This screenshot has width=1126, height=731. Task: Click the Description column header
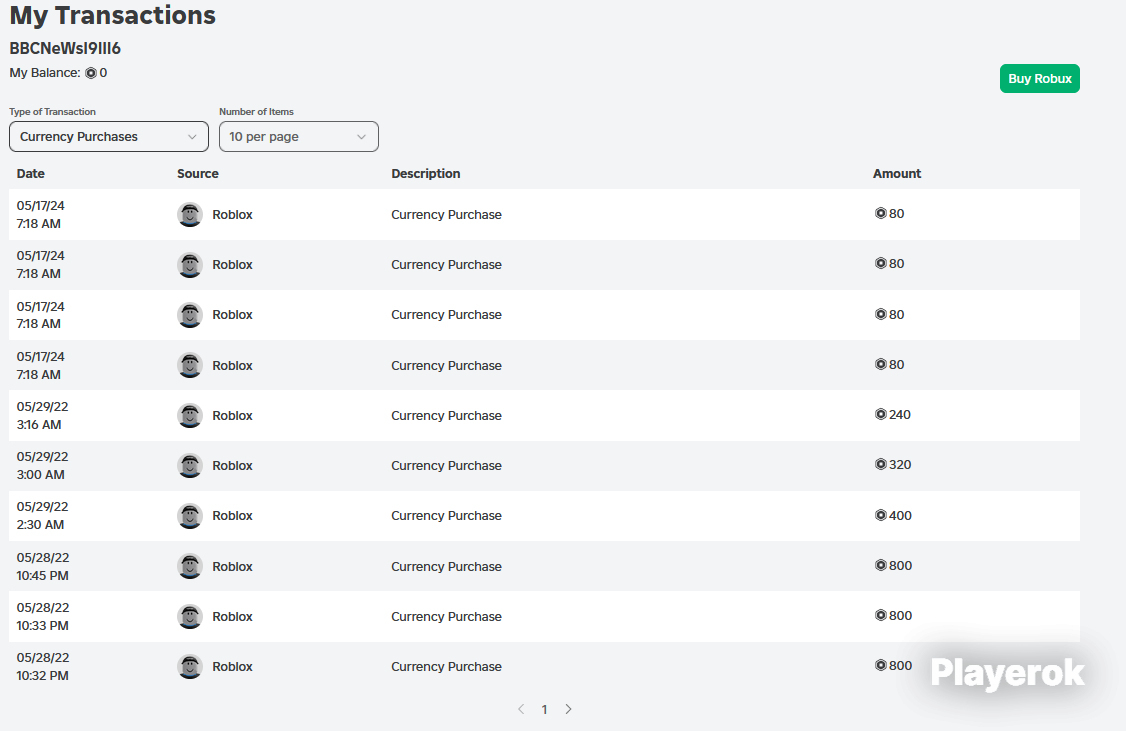point(426,173)
